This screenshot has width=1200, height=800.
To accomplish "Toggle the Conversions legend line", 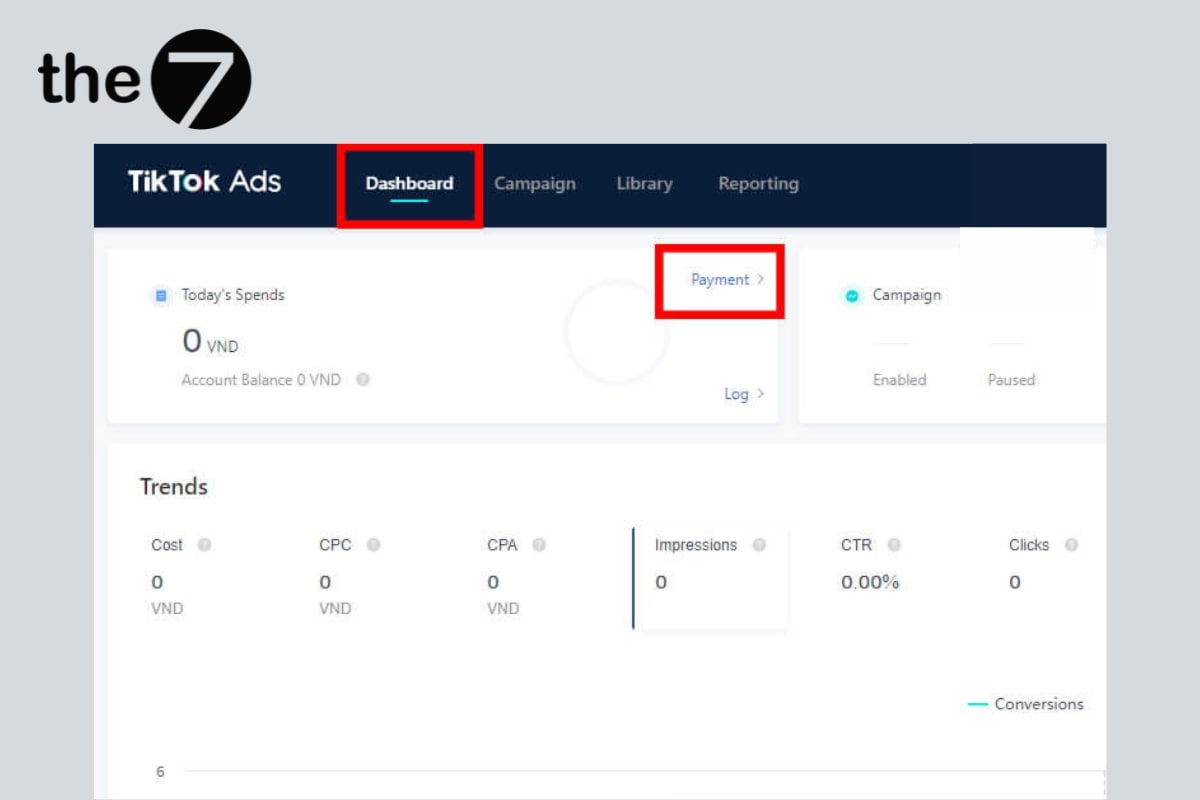I will [1026, 704].
